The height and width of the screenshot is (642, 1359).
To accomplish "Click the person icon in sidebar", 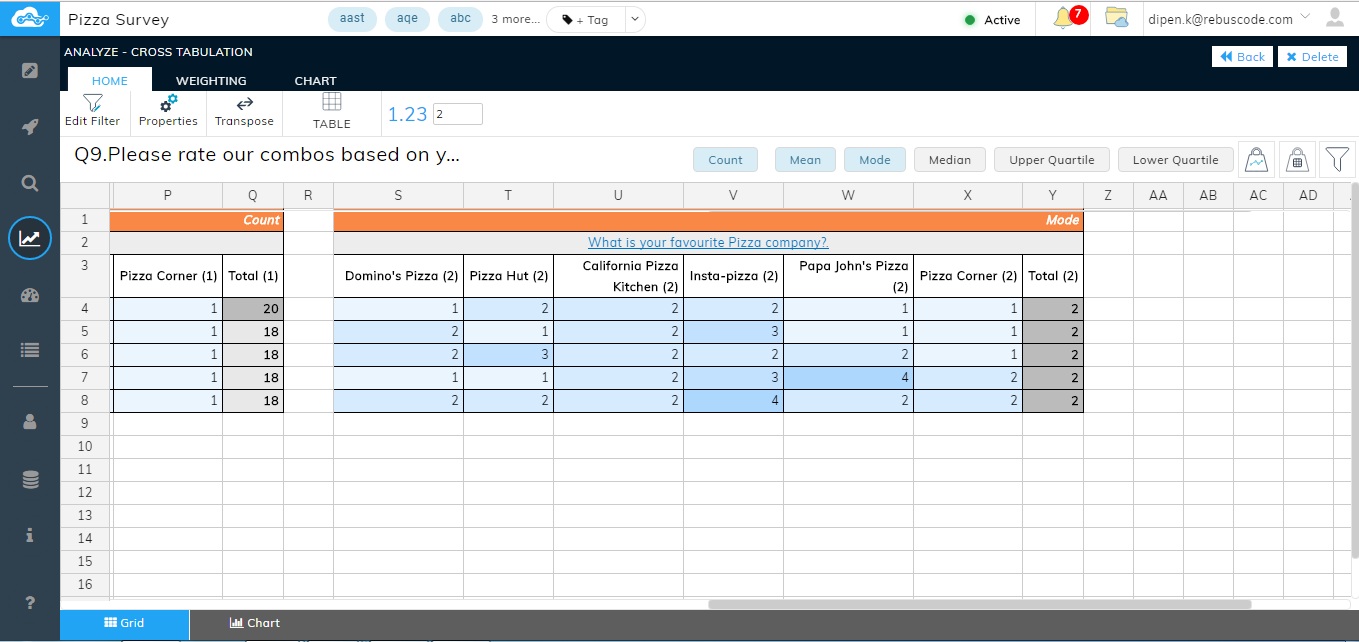I will (30, 422).
